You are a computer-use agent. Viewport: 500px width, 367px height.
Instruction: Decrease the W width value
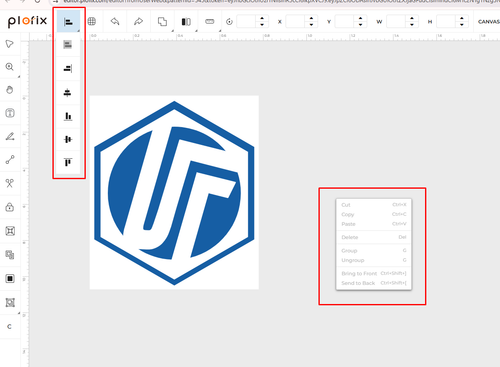(412, 25)
